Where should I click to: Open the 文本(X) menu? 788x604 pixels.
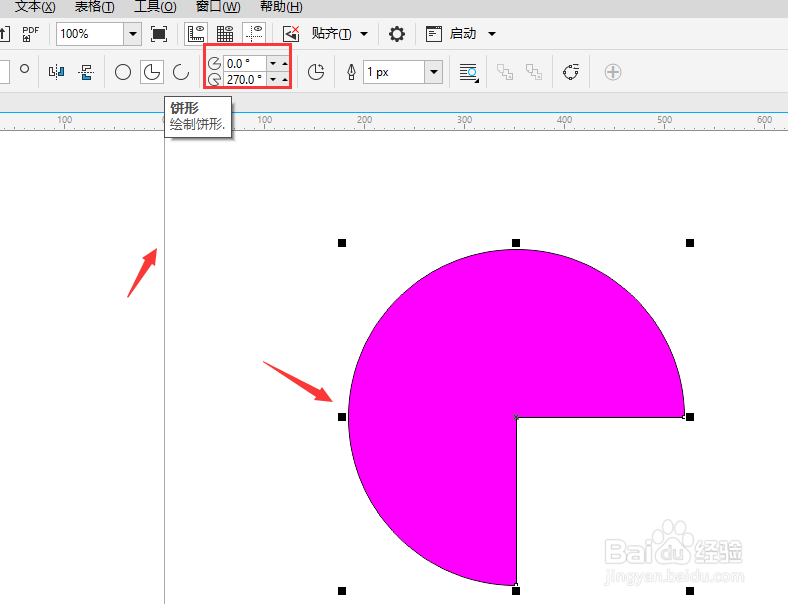click(x=35, y=7)
